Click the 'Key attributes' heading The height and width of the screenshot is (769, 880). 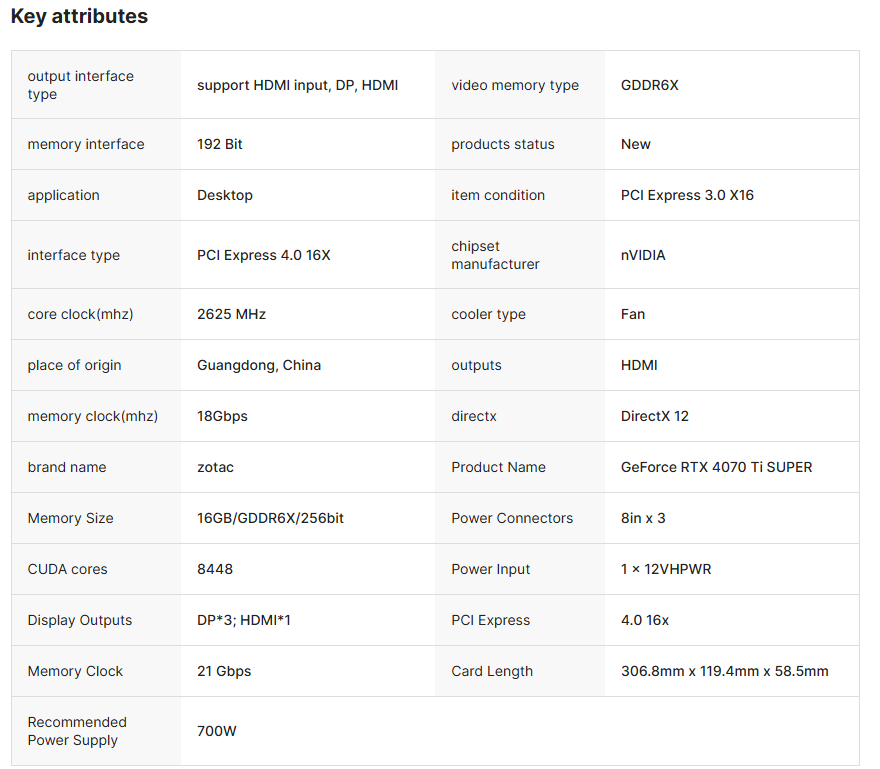(x=79, y=16)
